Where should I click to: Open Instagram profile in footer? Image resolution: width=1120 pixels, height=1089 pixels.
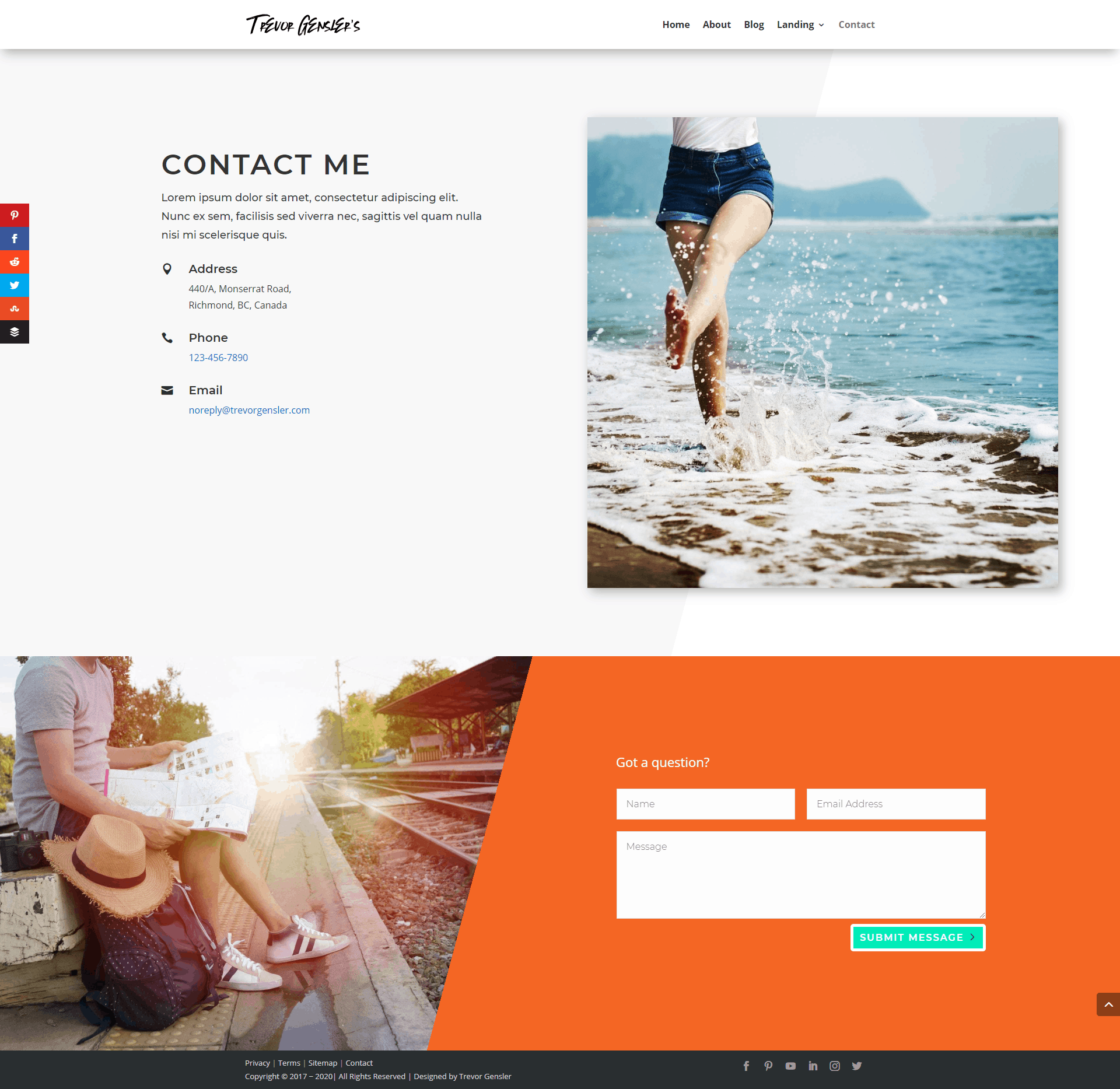(x=835, y=1066)
